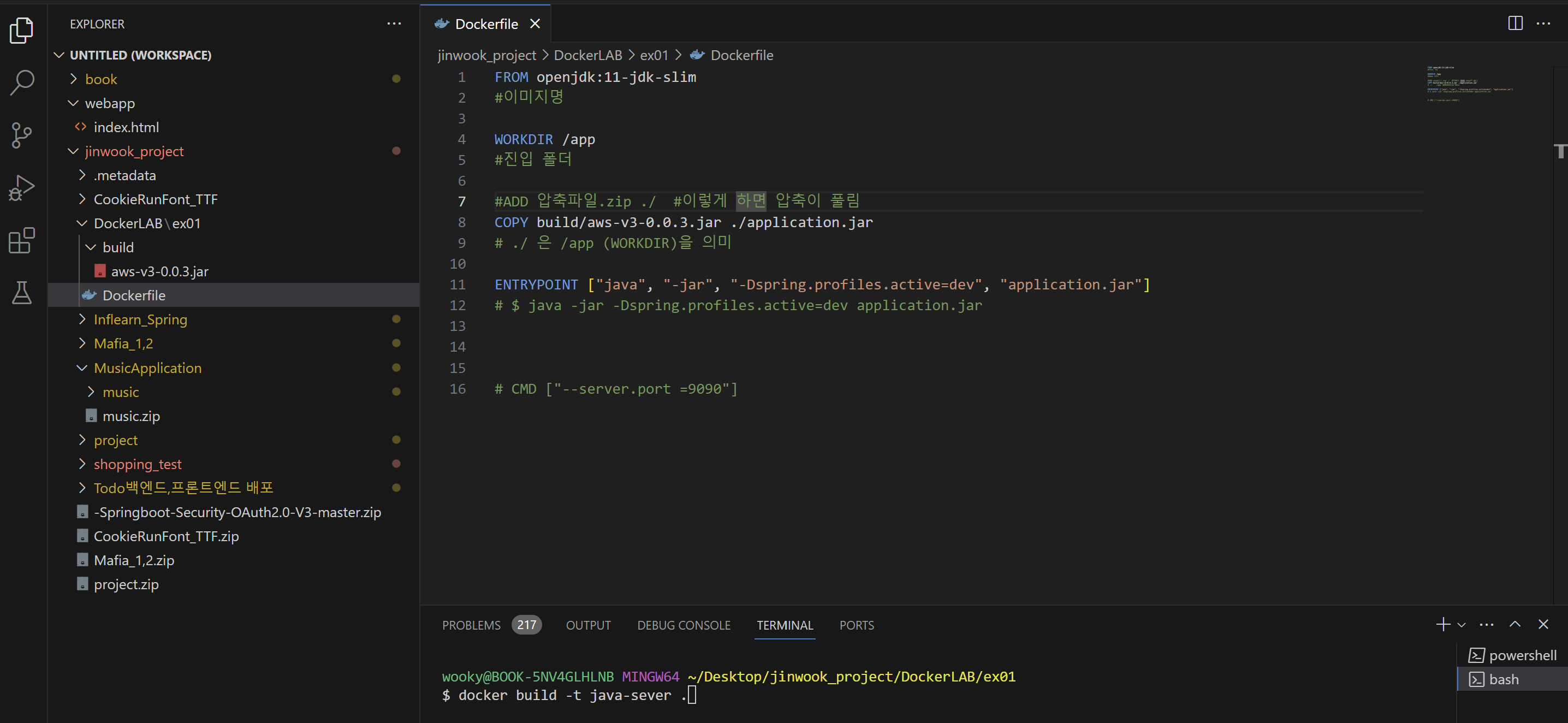
Task: Expand the Inflearn_Spring folder
Action: coord(140,319)
